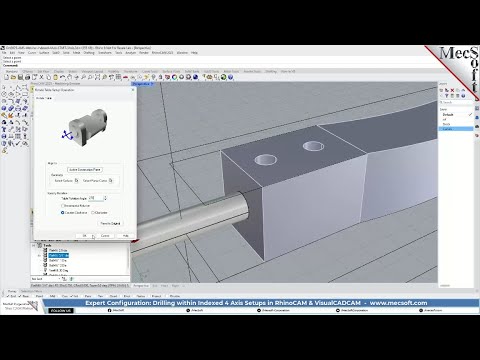Click the Four Viewports grid icon
Image resolution: width=480 pixels, height=360 pixels.
point(118,77)
